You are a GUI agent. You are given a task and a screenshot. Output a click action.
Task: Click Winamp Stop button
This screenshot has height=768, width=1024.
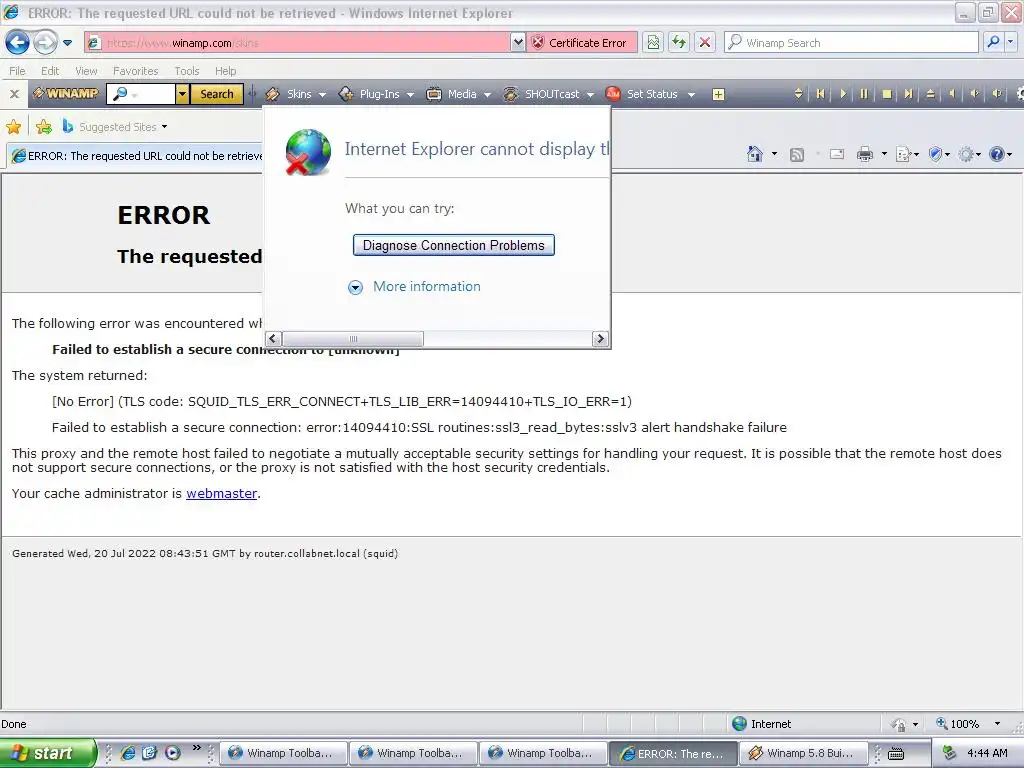(887, 94)
